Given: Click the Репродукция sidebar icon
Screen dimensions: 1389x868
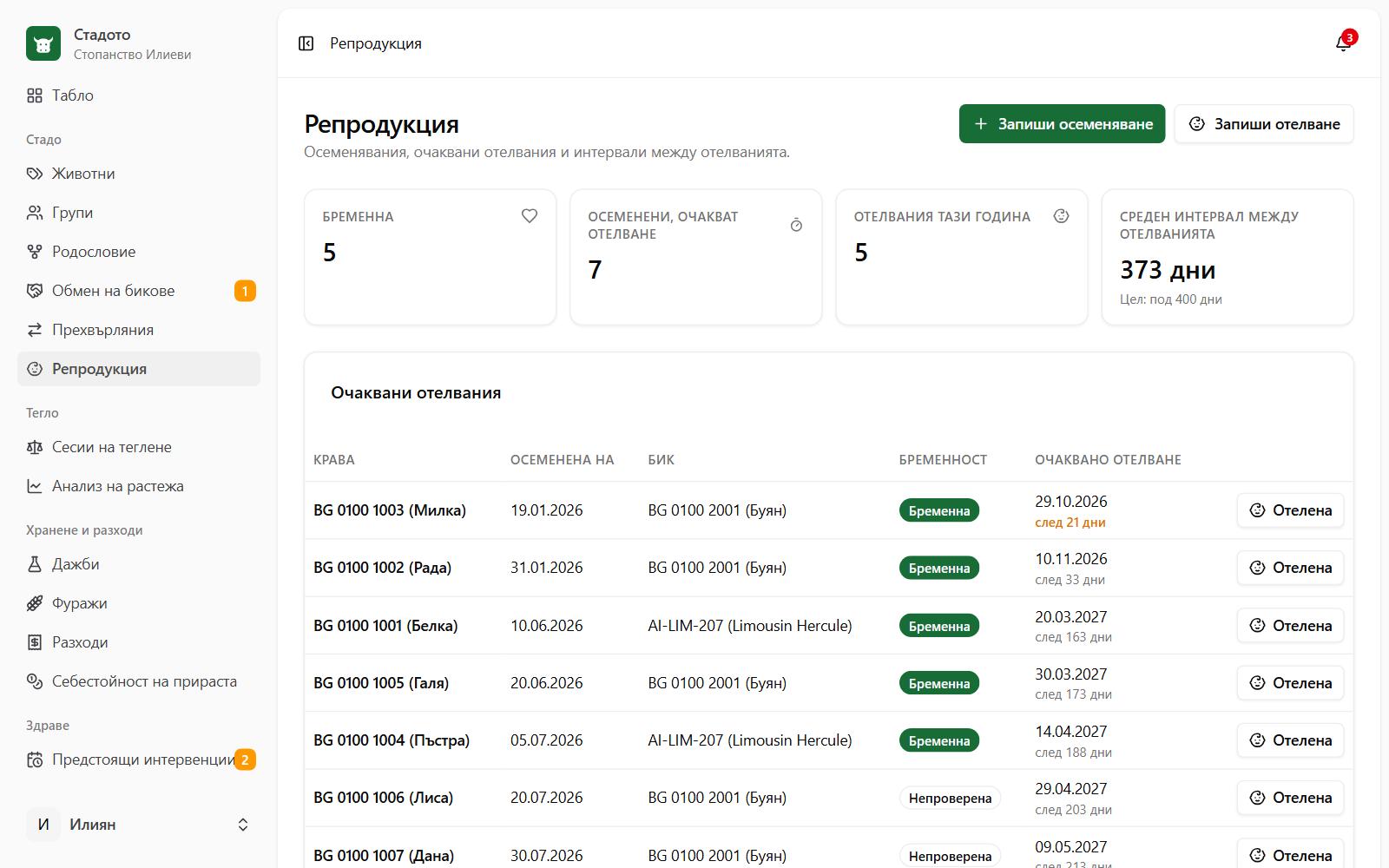Looking at the screenshot, I should coord(35,369).
